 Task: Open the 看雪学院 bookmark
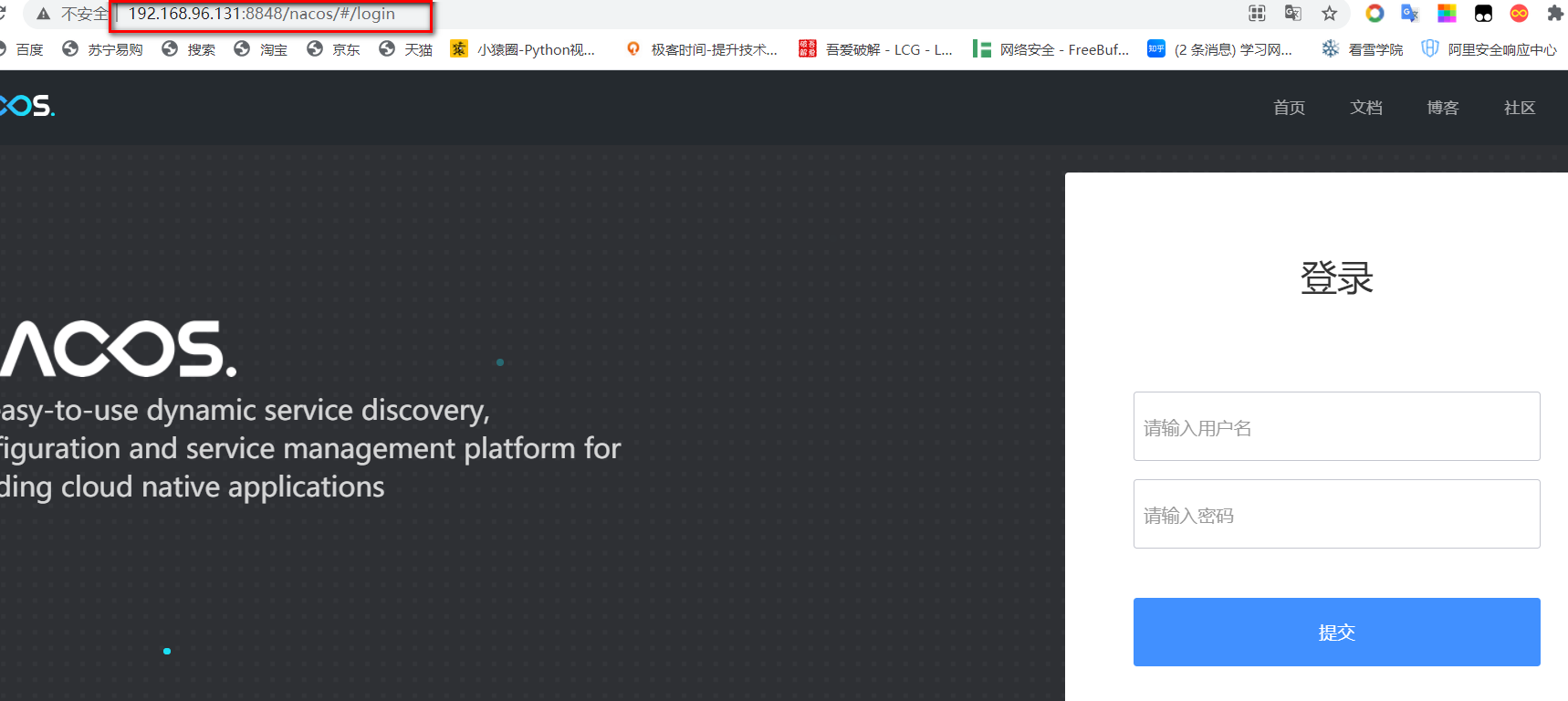[1363, 49]
